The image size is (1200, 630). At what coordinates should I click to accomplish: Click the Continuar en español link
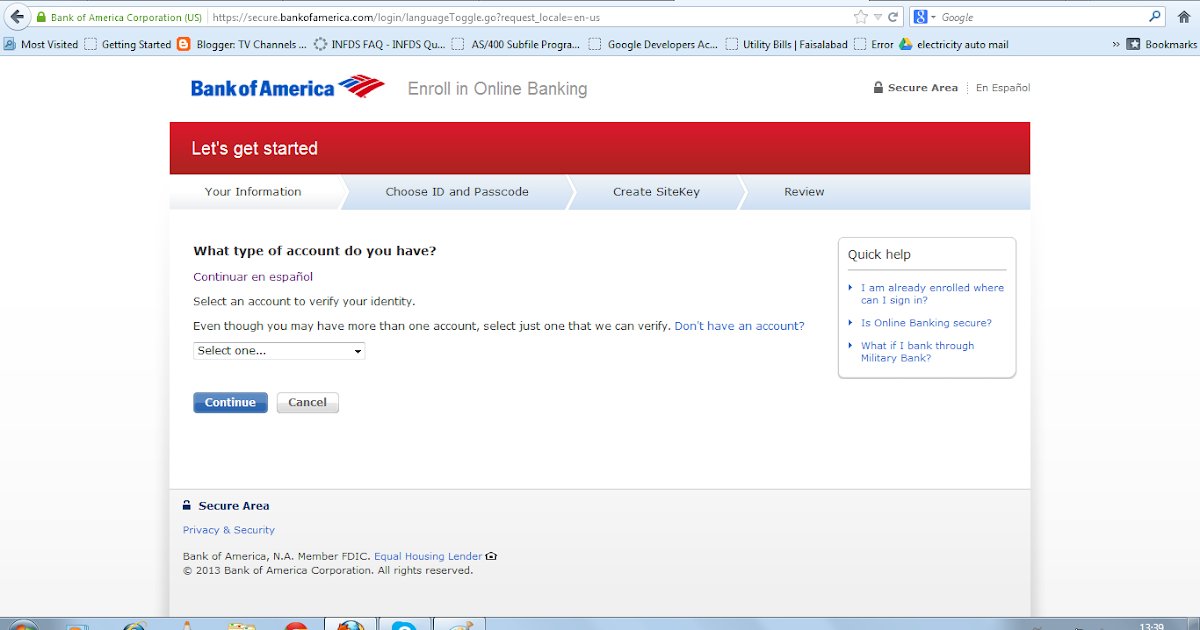point(253,277)
